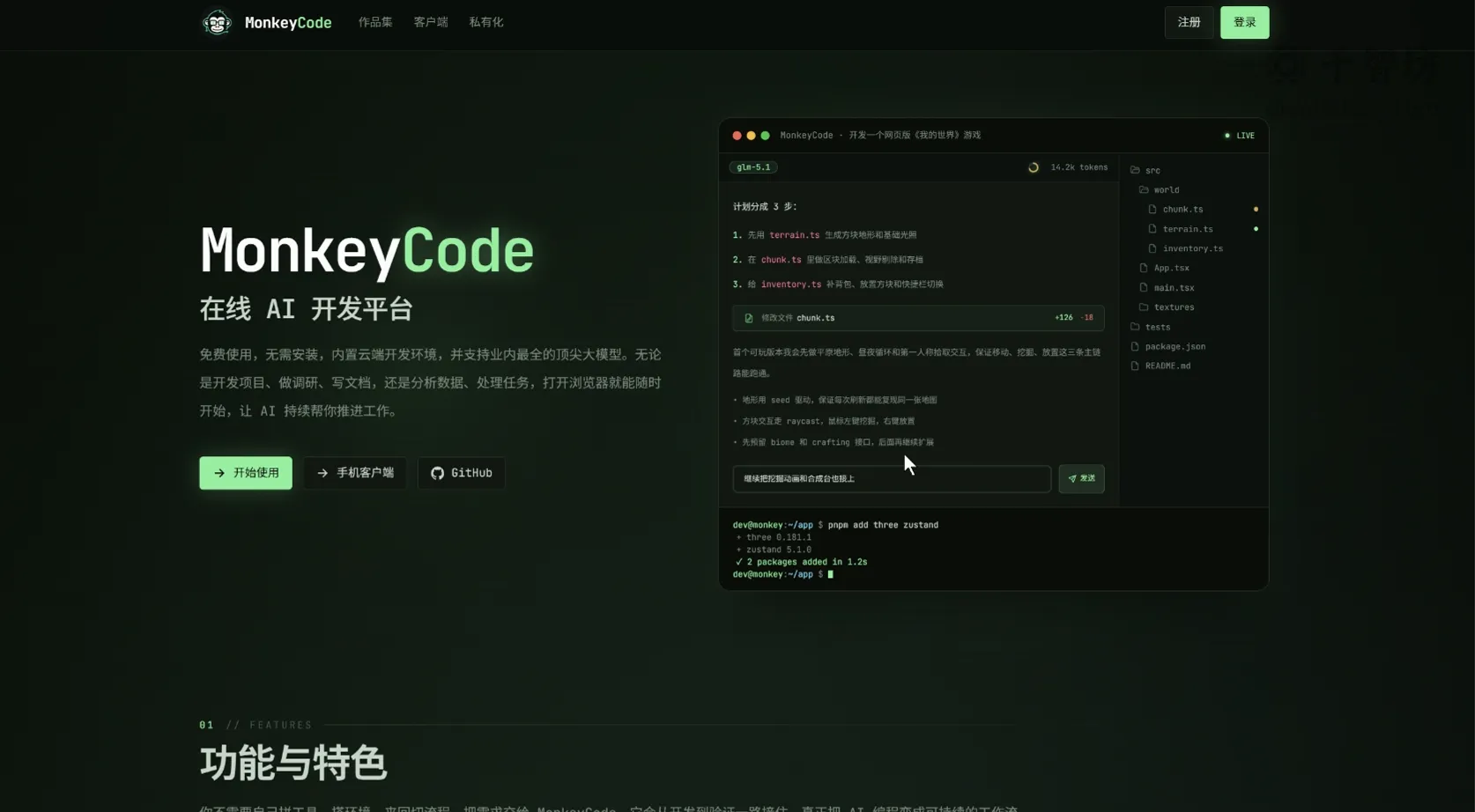Click the 发送 send button
This screenshot has width=1475, height=812.
click(x=1081, y=479)
